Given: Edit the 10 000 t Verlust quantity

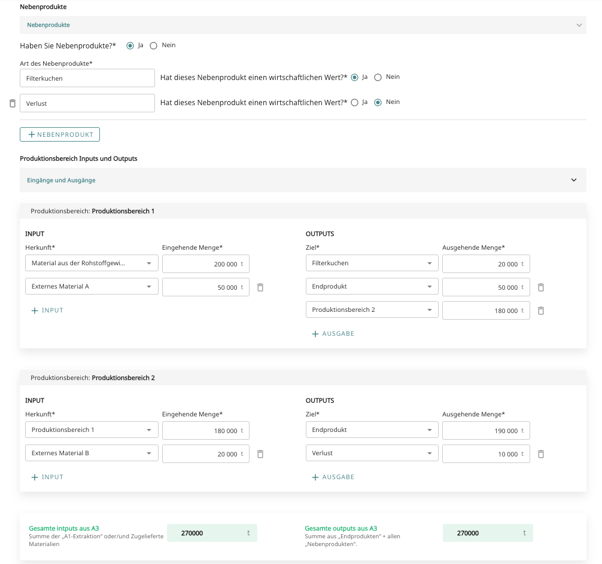Looking at the screenshot, I should pyautogui.click(x=486, y=454).
